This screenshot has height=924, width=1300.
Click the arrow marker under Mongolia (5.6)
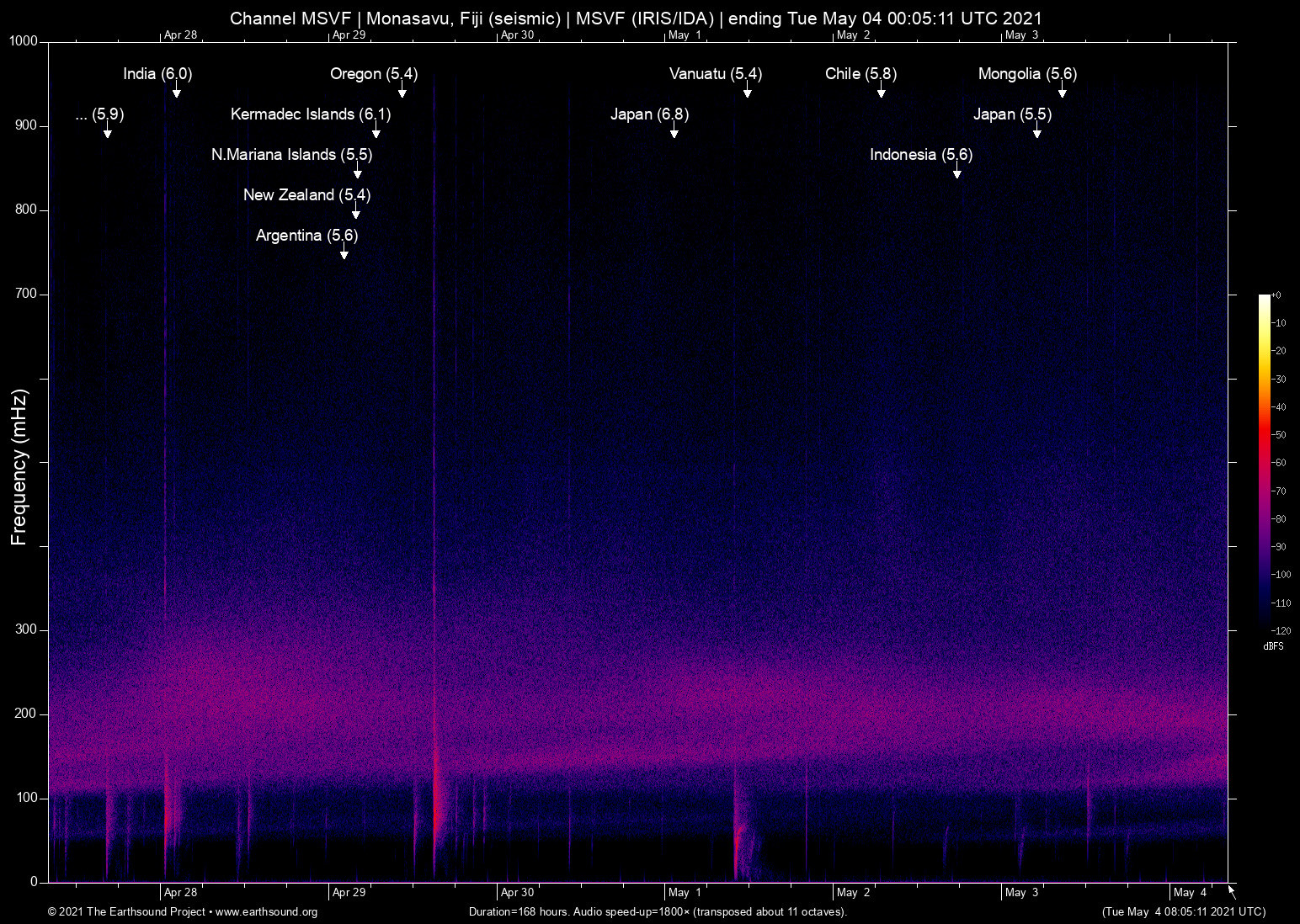(x=1062, y=92)
